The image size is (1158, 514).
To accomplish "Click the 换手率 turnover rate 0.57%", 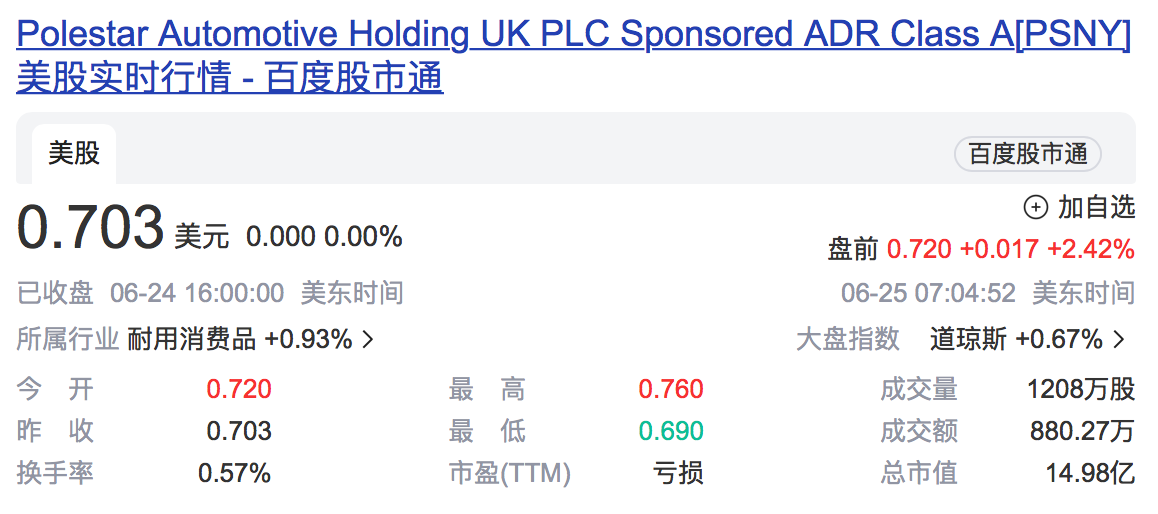I will click(234, 473).
